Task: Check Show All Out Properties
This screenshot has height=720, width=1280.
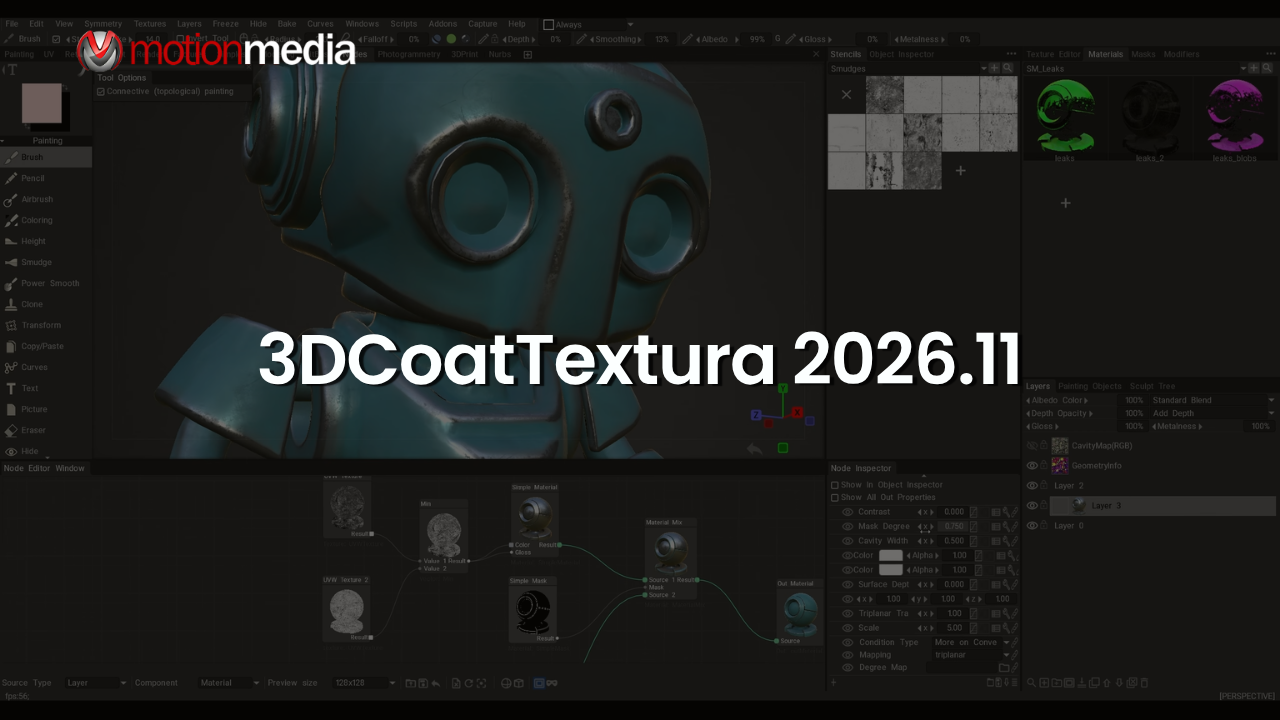Action: pyautogui.click(x=835, y=497)
